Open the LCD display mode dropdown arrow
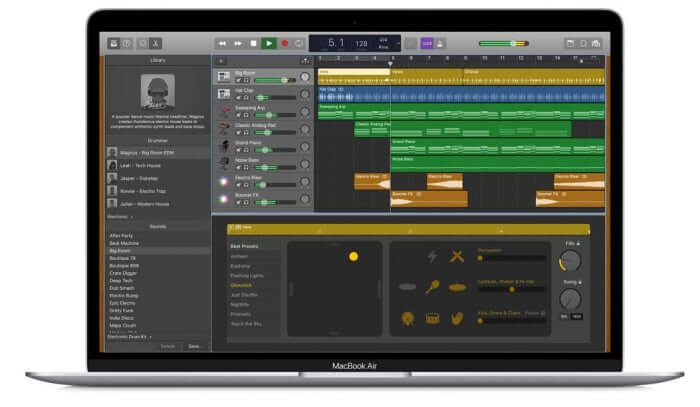 pyautogui.click(x=397, y=43)
